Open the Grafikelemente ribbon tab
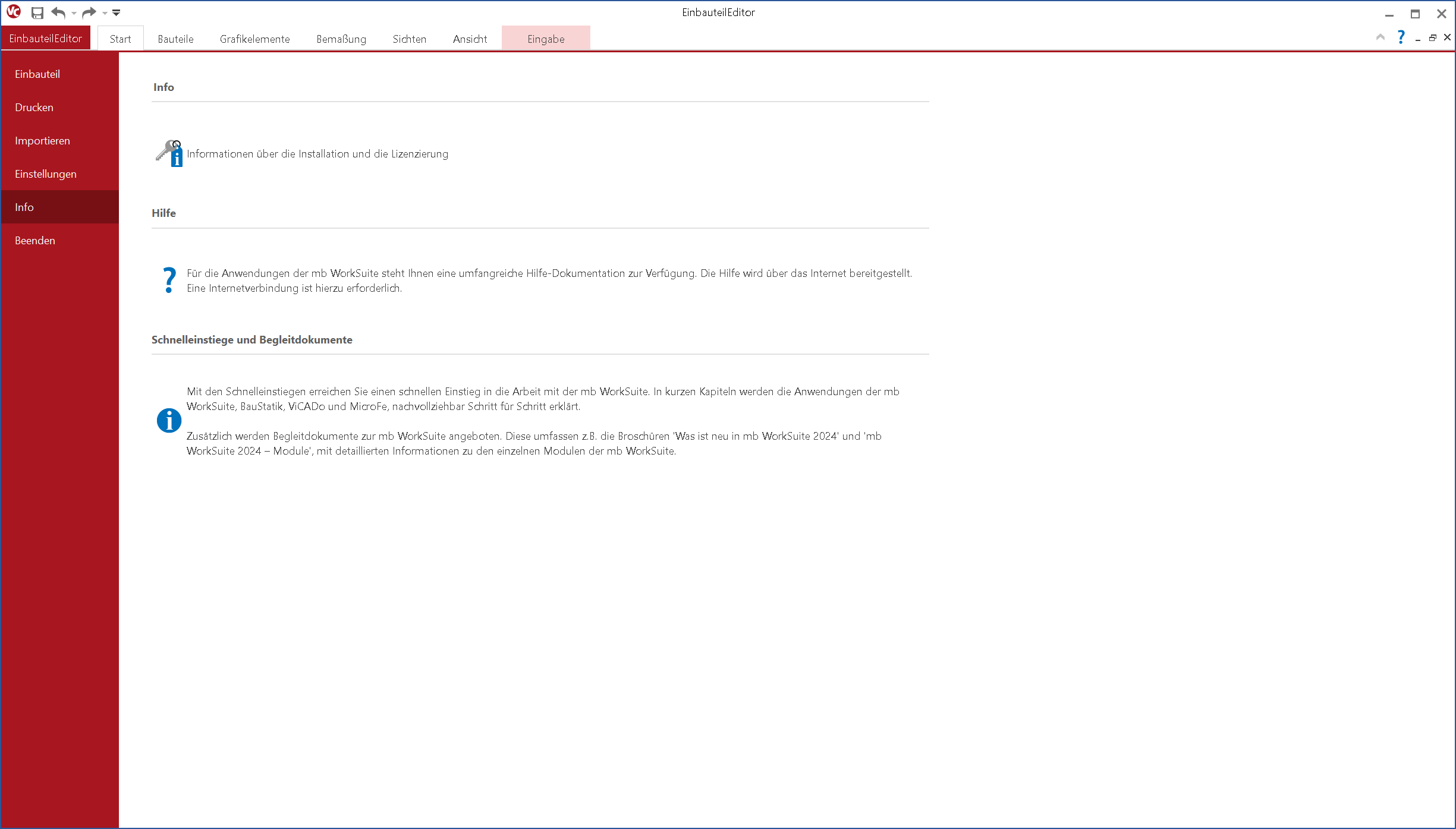1456x829 pixels. (255, 39)
